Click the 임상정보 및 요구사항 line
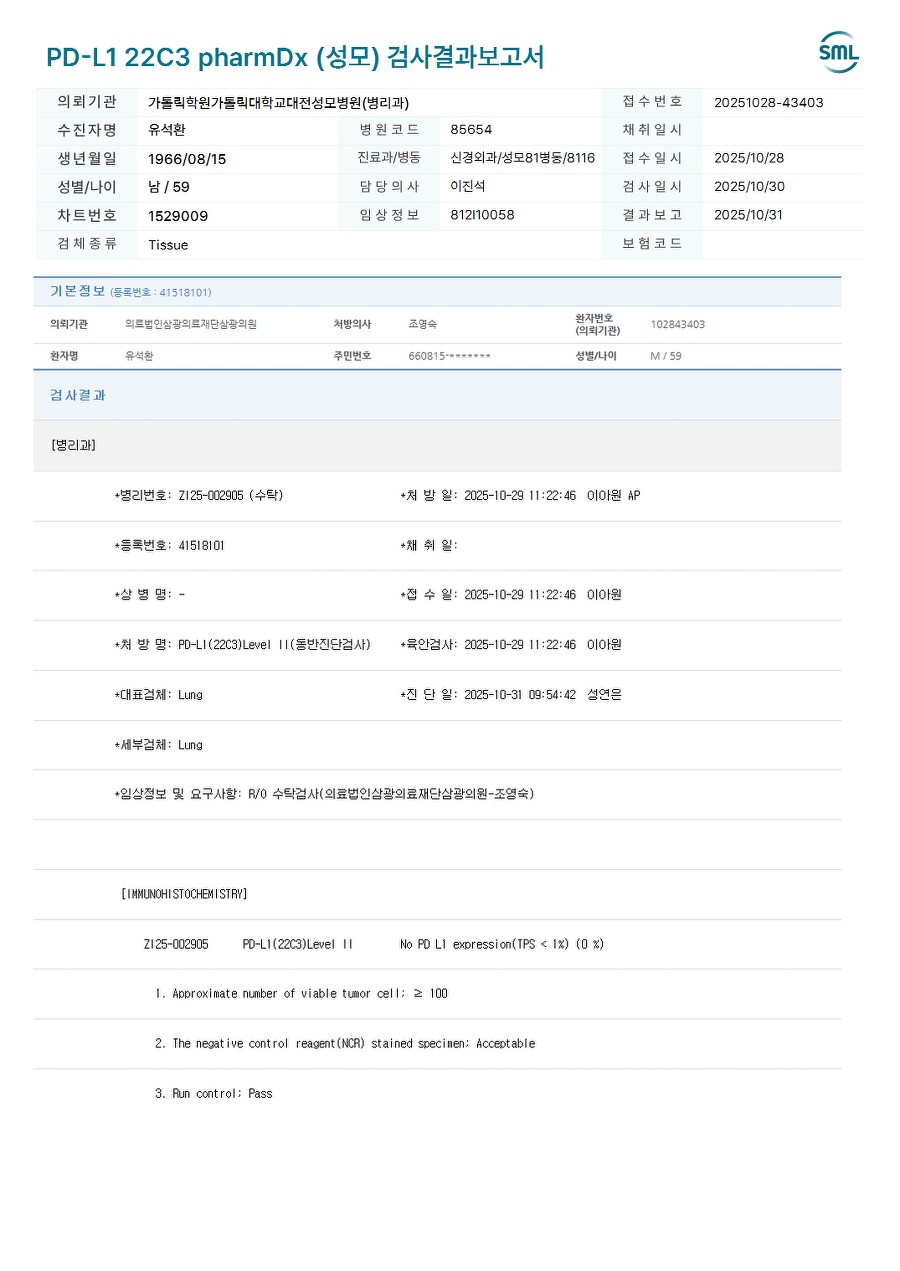The image size is (900, 1271). [324, 794]
